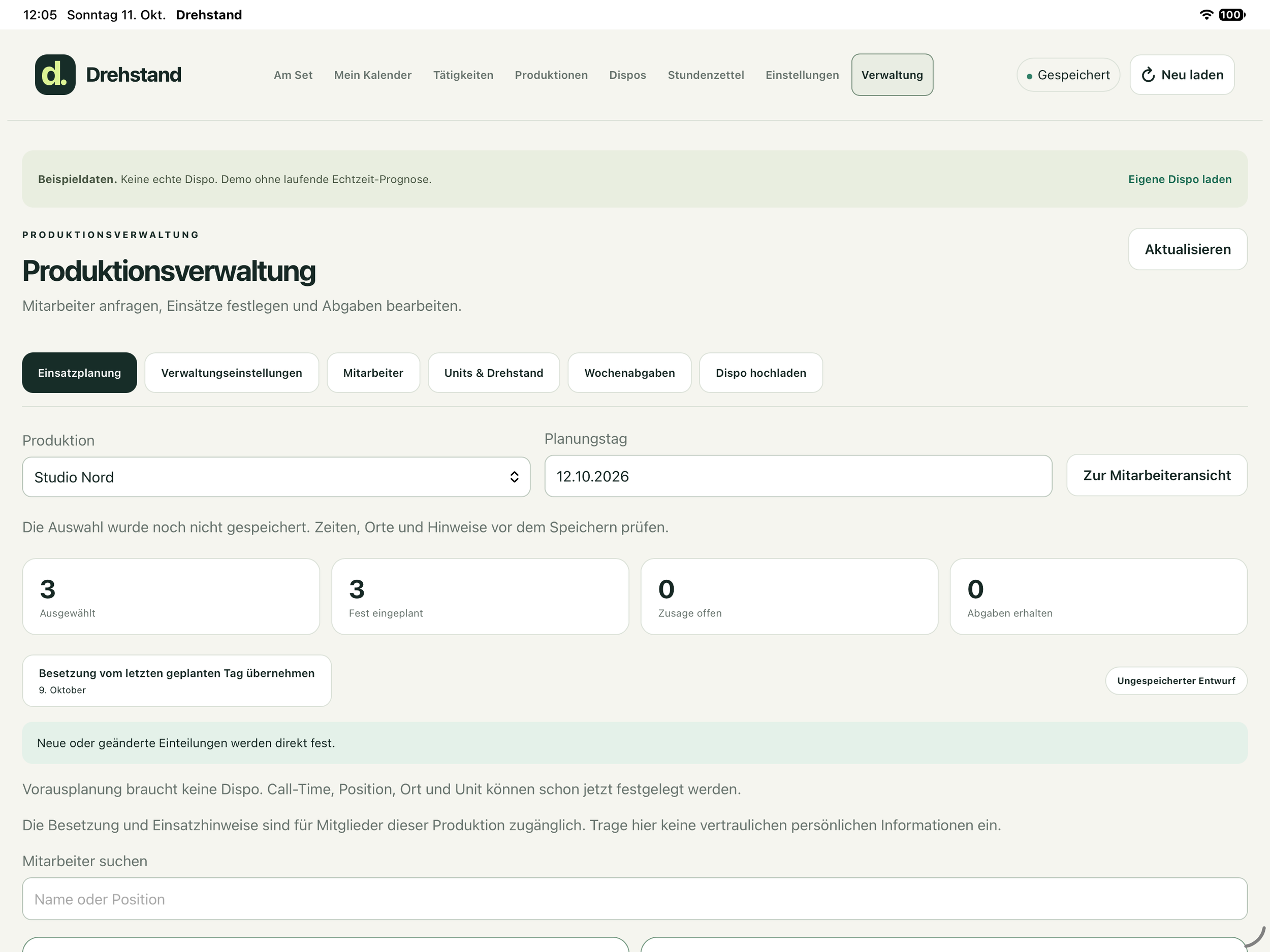
Task: Click the Drehstand brand name text
Action: pyautogui.click(x=134, y=75)
